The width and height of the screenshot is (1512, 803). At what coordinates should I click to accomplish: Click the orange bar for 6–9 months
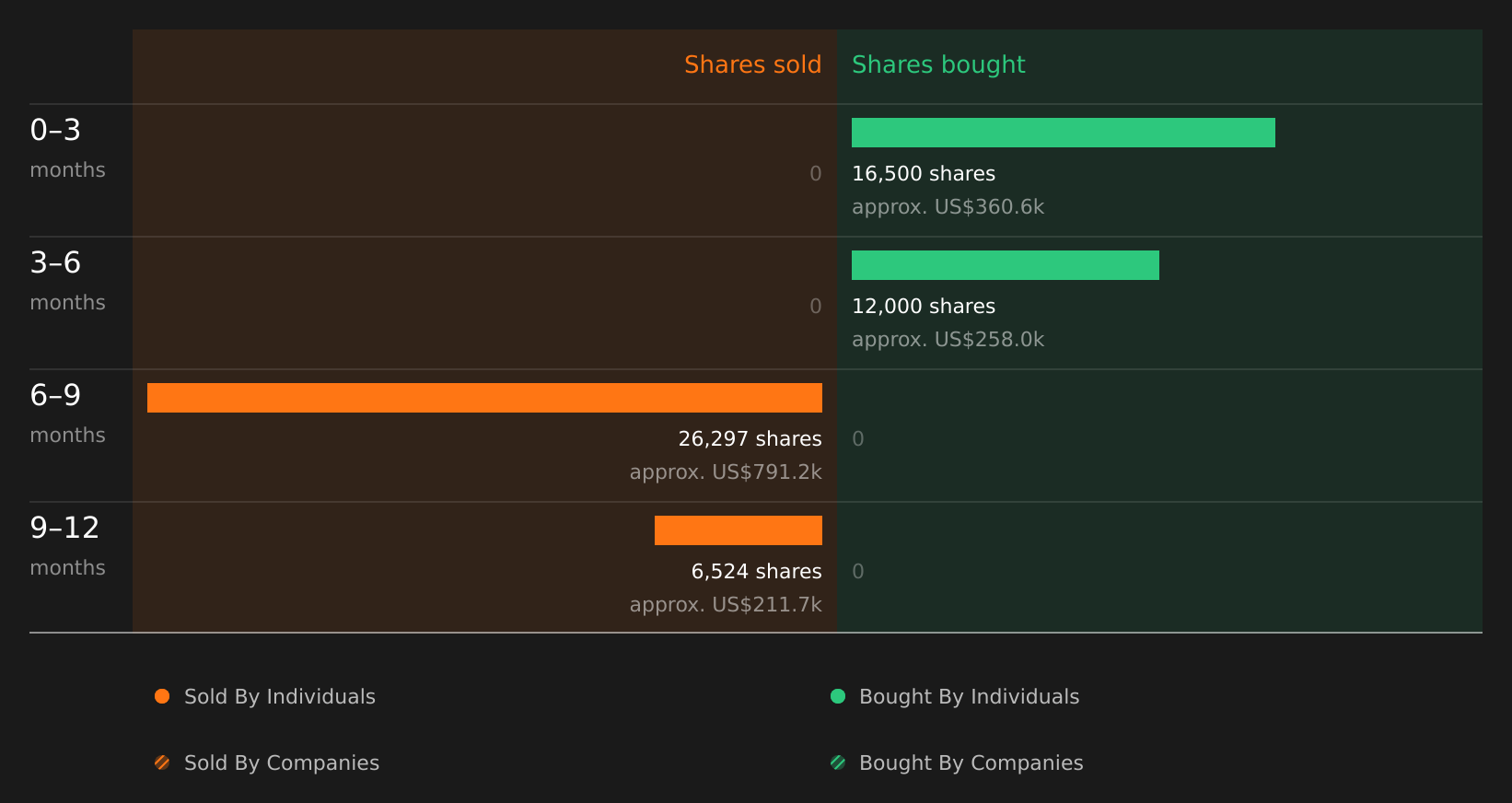tap(484, 398)
